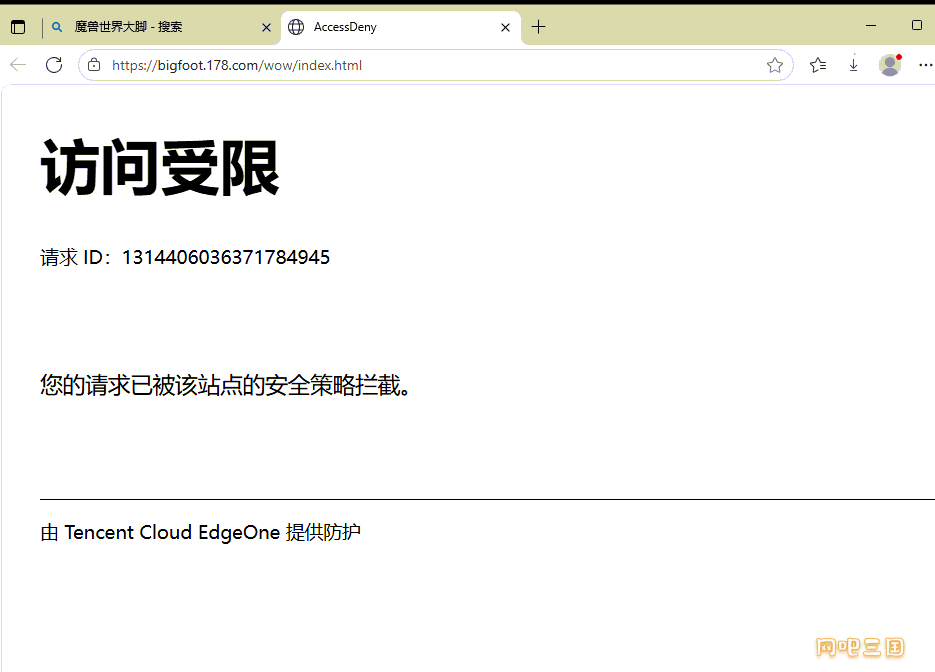View site information via lock icon
Screen dimensions: 935x672
[x=94, y=65]
